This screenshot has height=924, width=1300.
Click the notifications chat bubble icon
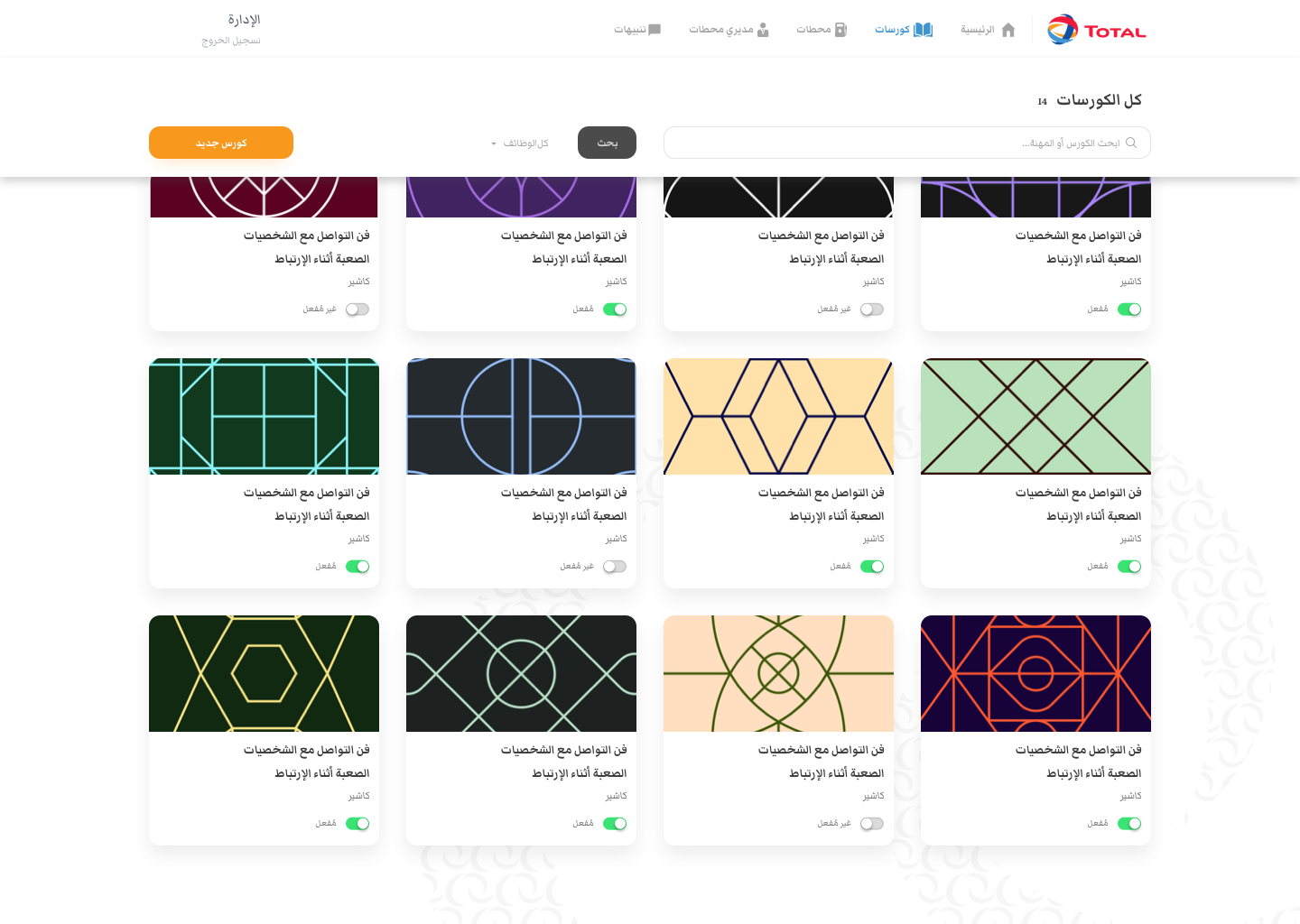(x=655, y=30)
